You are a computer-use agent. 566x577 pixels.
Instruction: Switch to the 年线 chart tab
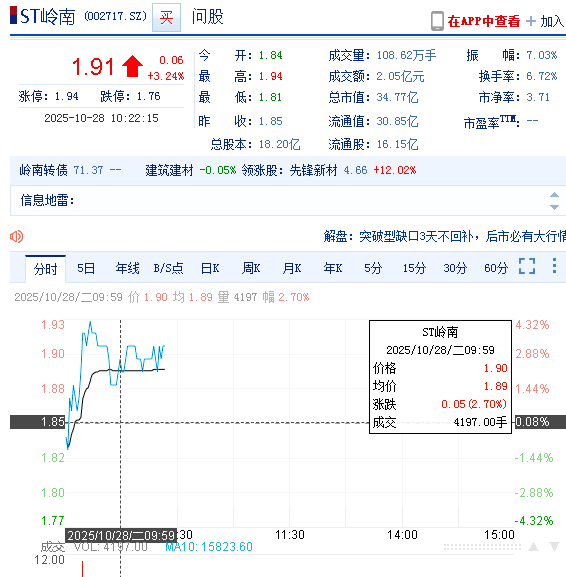127,268
